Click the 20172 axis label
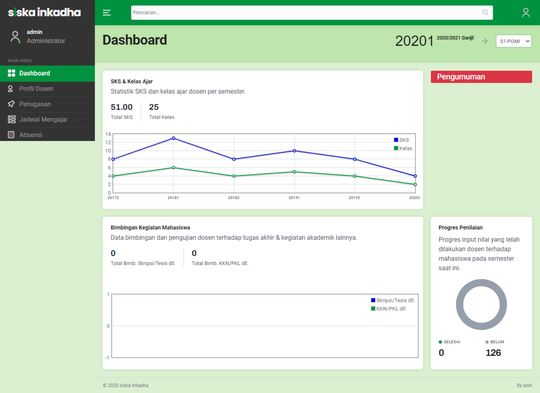This screenshot has height=393, width=540. pos(113,198)
